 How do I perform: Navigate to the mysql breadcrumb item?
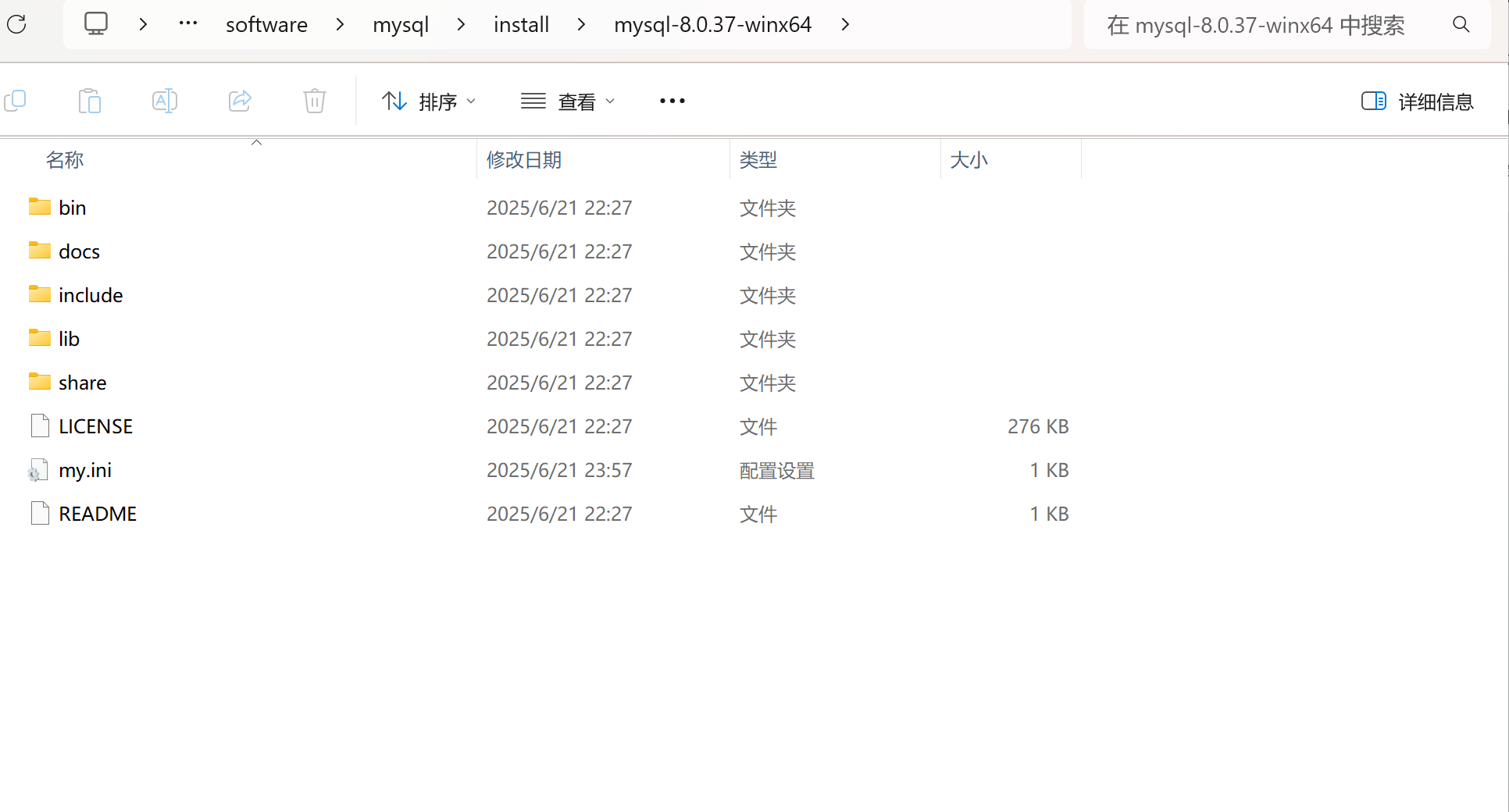pyautogui.click(x=401, y=24)
